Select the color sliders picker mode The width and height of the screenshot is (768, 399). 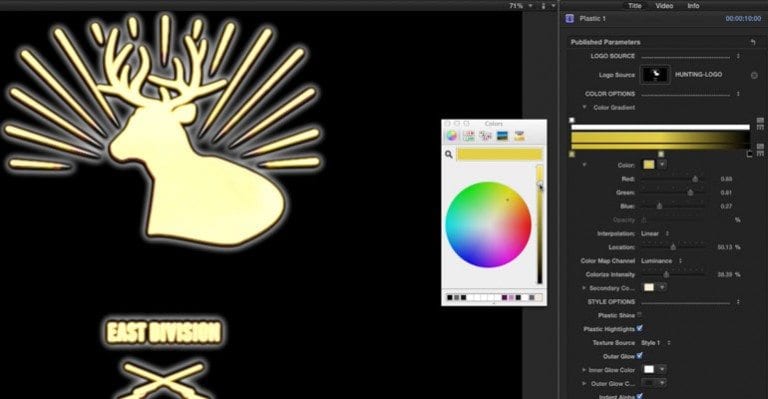point(469,136)
